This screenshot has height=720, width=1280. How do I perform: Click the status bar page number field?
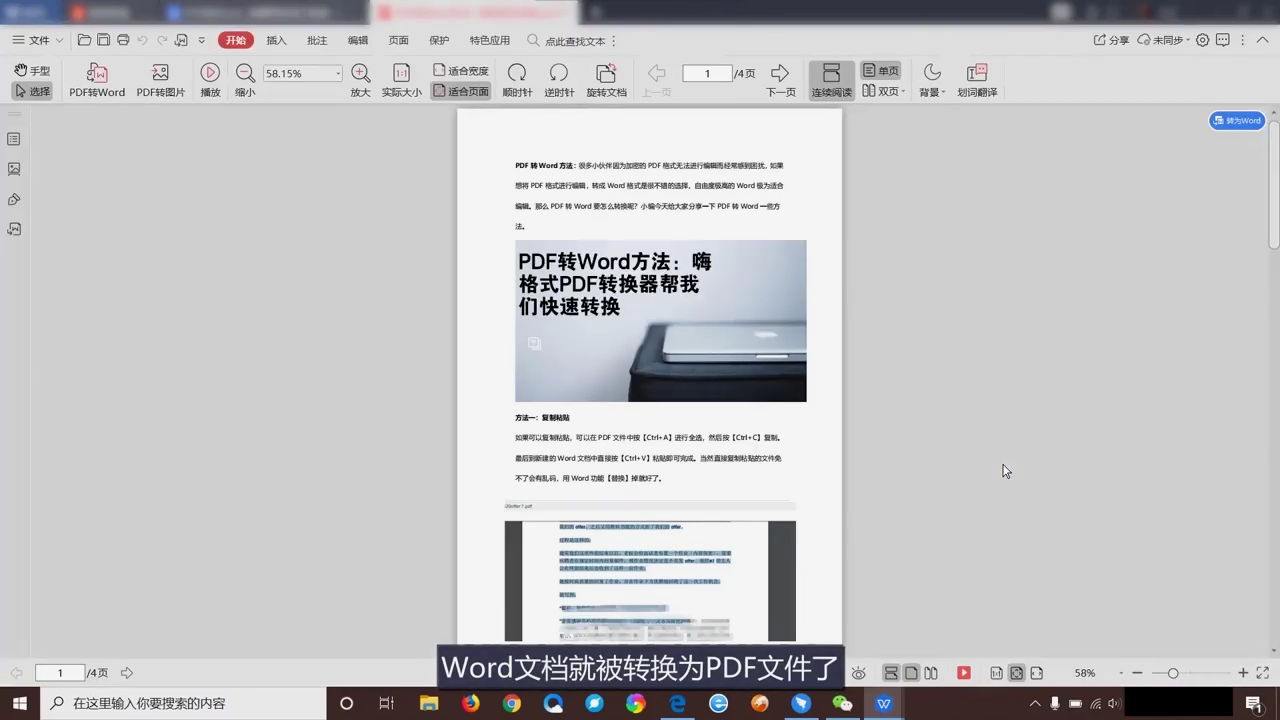pyautogui.click(x=60, y=673)
